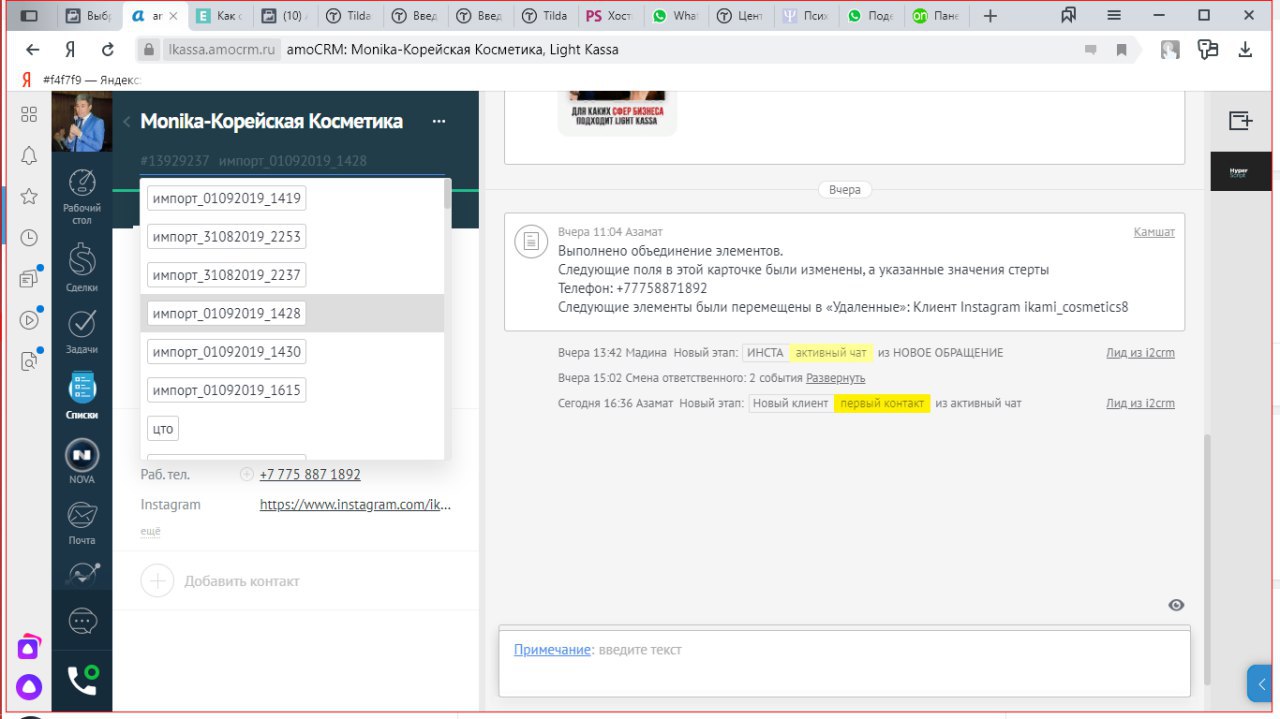Switch to the Как с... browser tab
1280x719 pixels.
(x=219, y=16)
